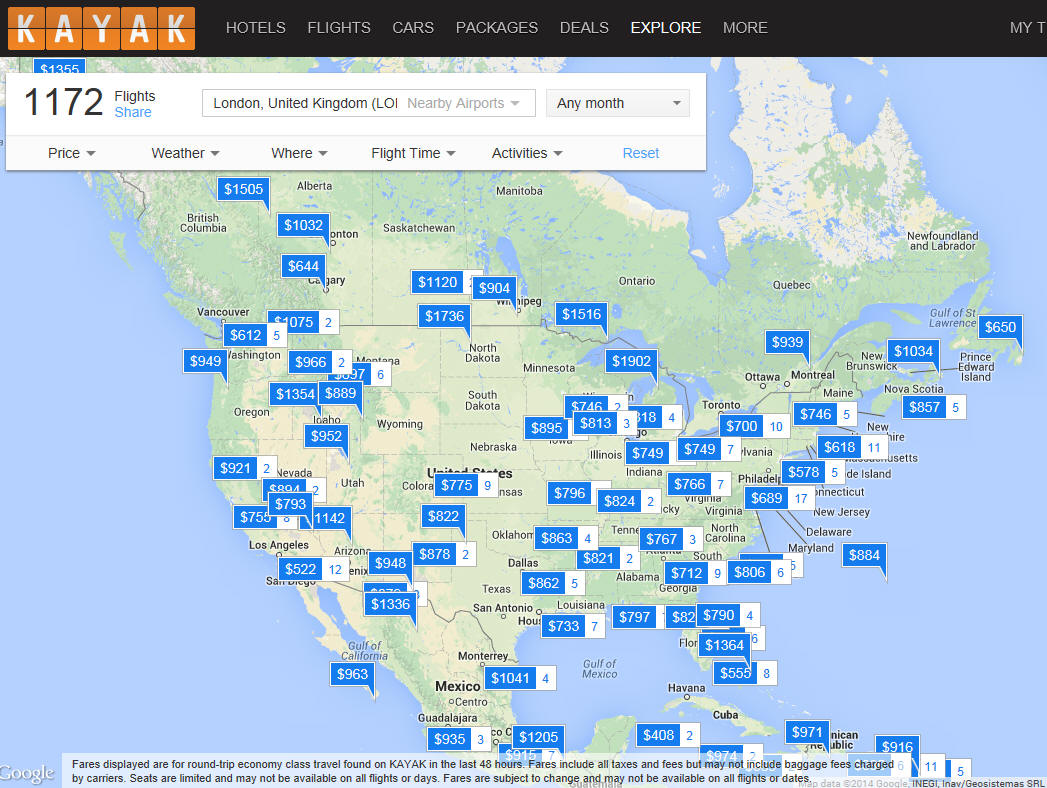Expand the Activities filter
Viewport: 1047px width, 788px height.
click(x=527, y=153)
